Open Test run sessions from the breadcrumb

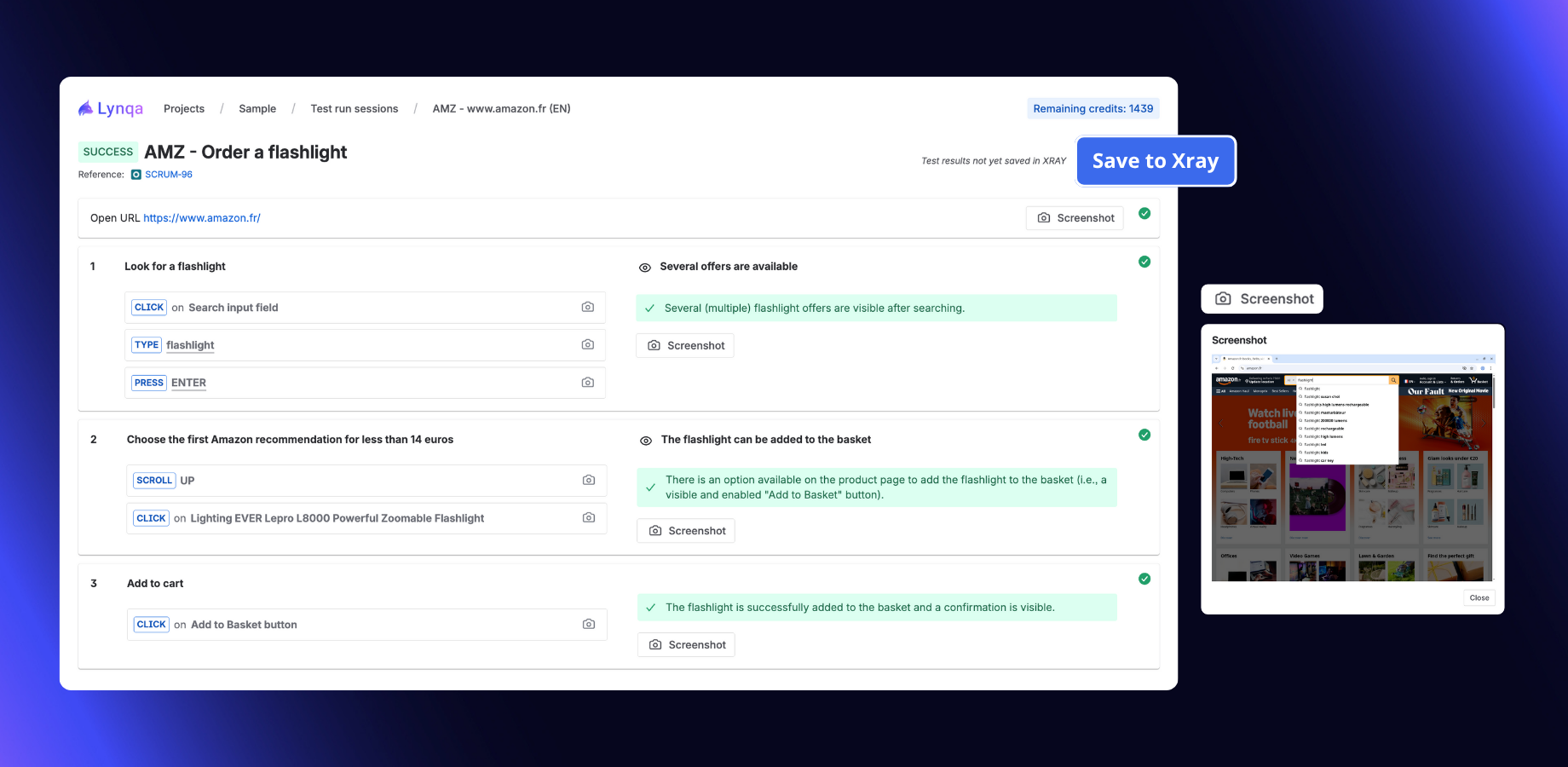354,108
